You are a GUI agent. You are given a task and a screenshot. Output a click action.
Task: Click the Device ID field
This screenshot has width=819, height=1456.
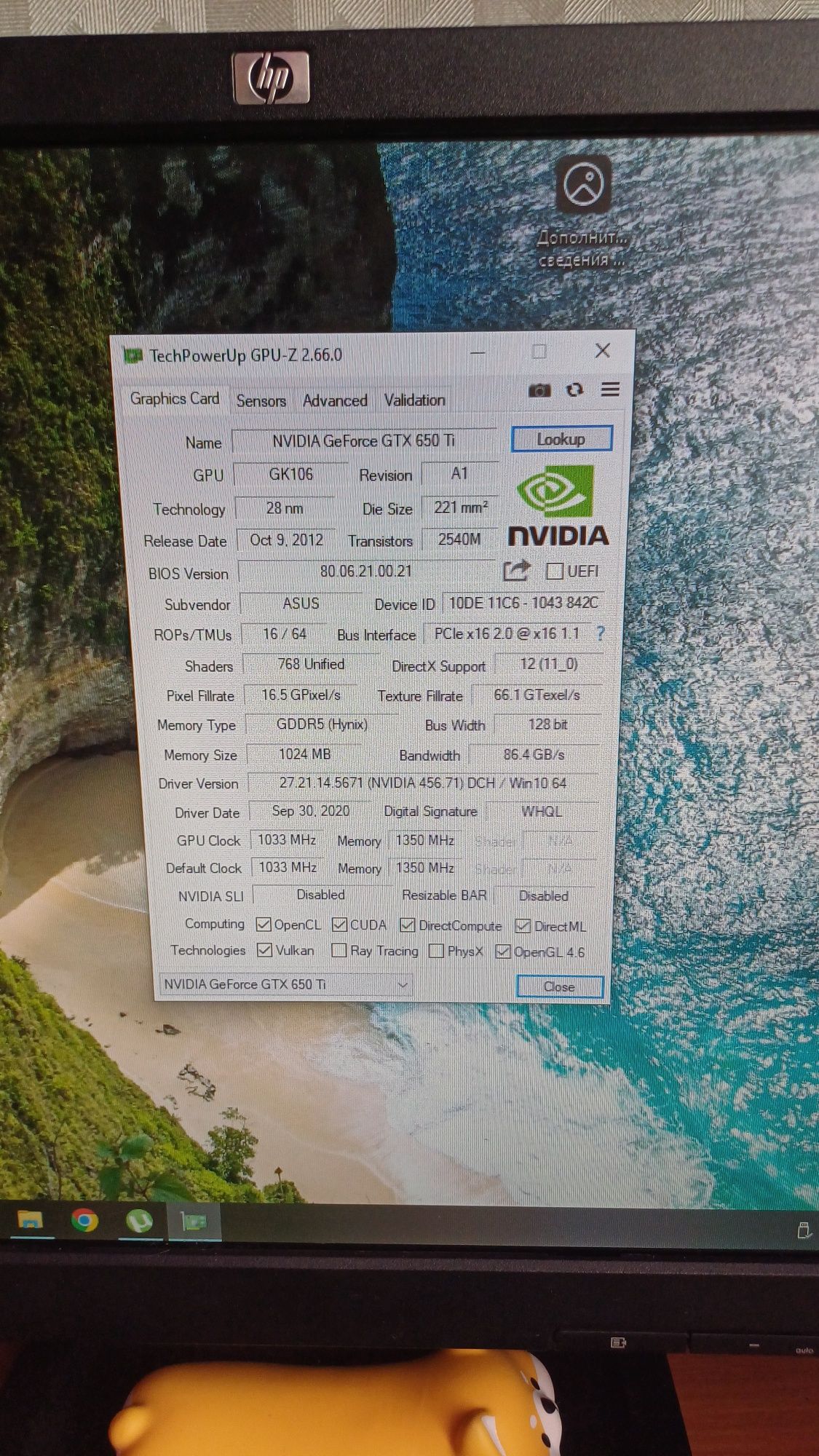pos(523,603)
